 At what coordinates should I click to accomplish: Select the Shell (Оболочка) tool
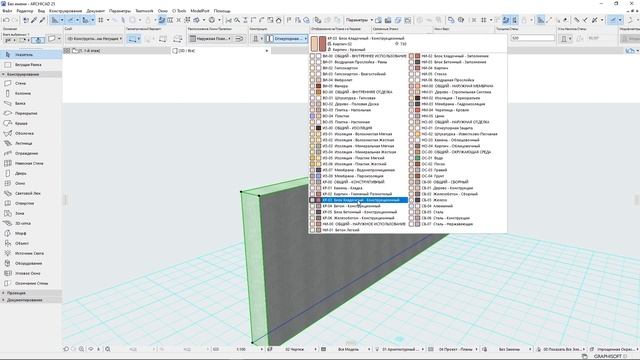31,133
